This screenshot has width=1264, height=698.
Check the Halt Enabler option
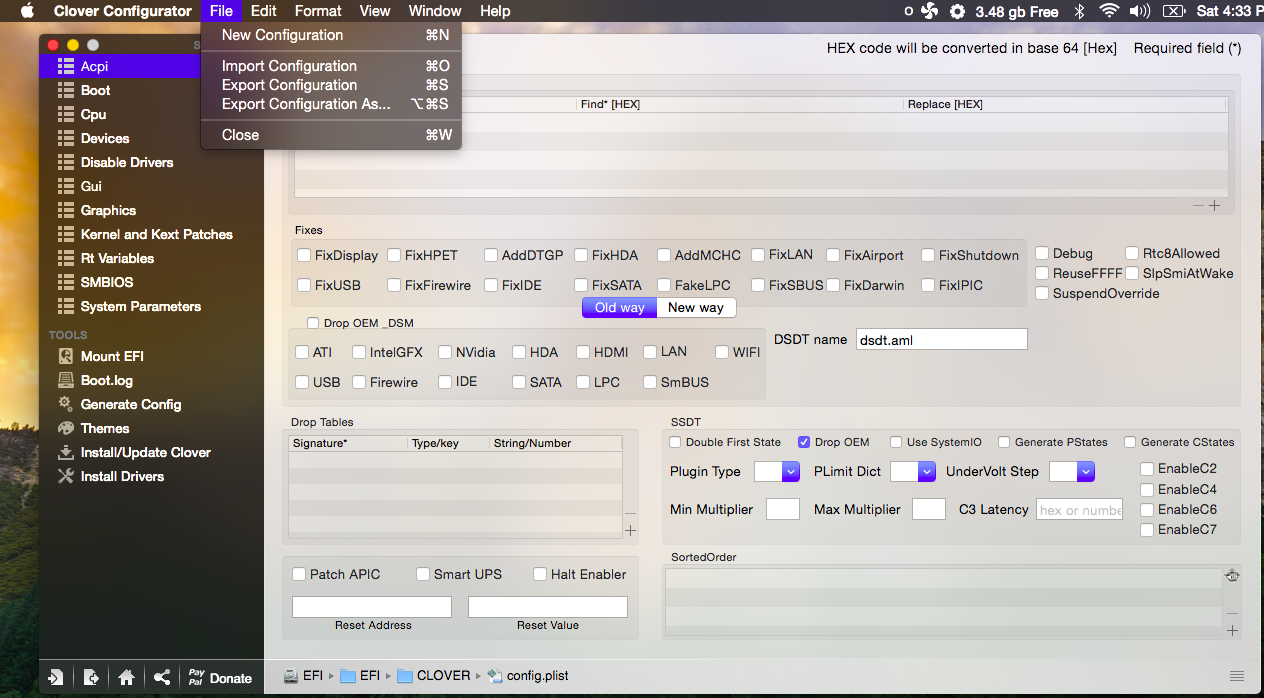click(540, 574)
